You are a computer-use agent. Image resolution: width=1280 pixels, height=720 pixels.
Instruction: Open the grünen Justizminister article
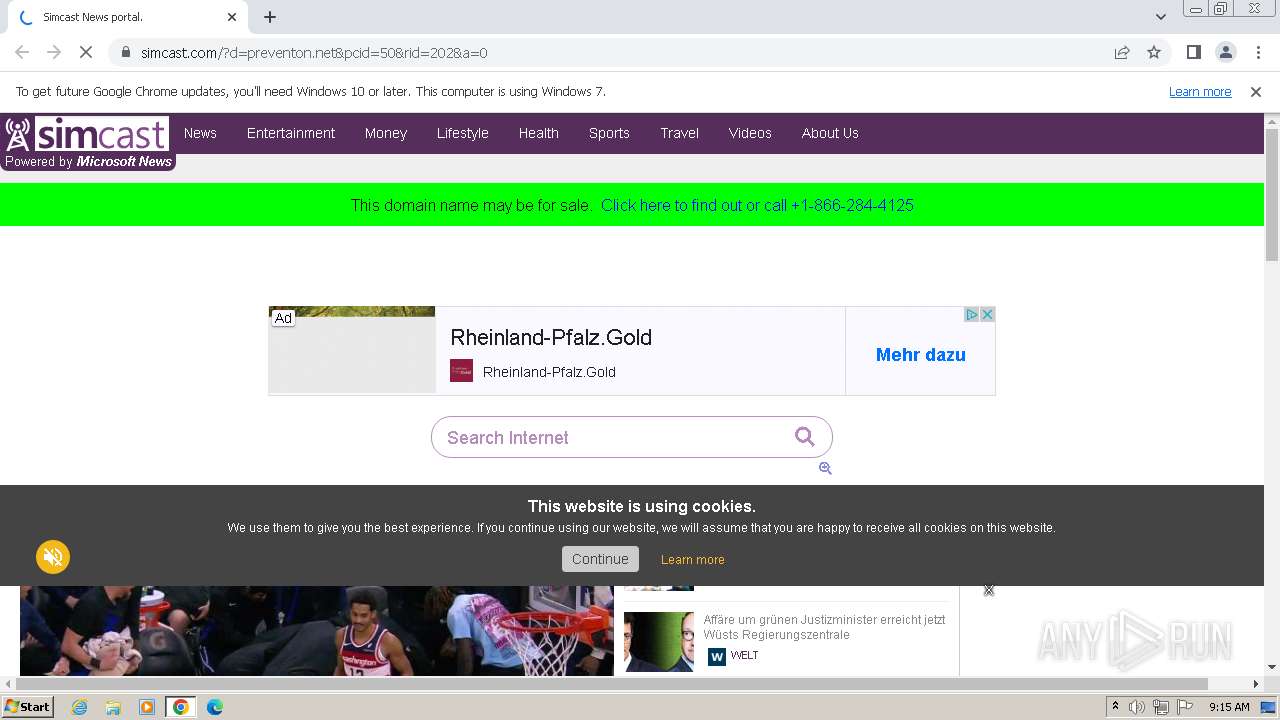[824, 627]
